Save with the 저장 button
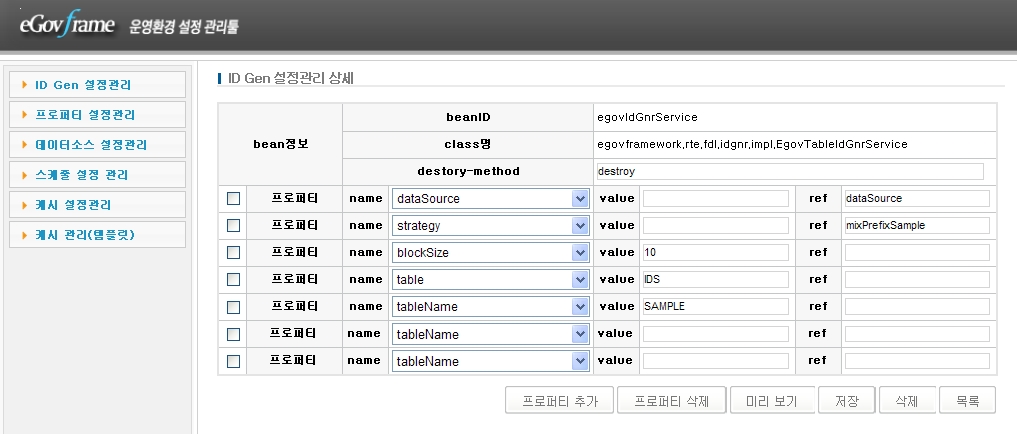 (x=847, y=401)
